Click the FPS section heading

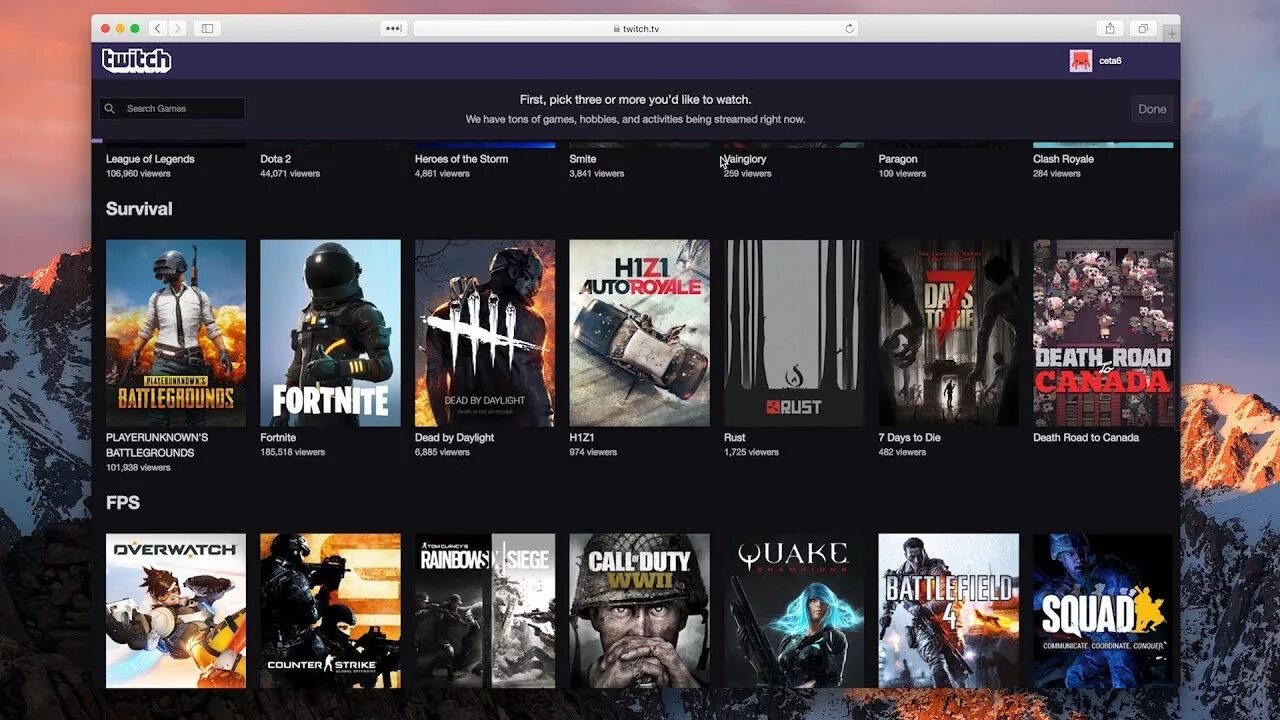pyautogui.click(x=123, y=503)
